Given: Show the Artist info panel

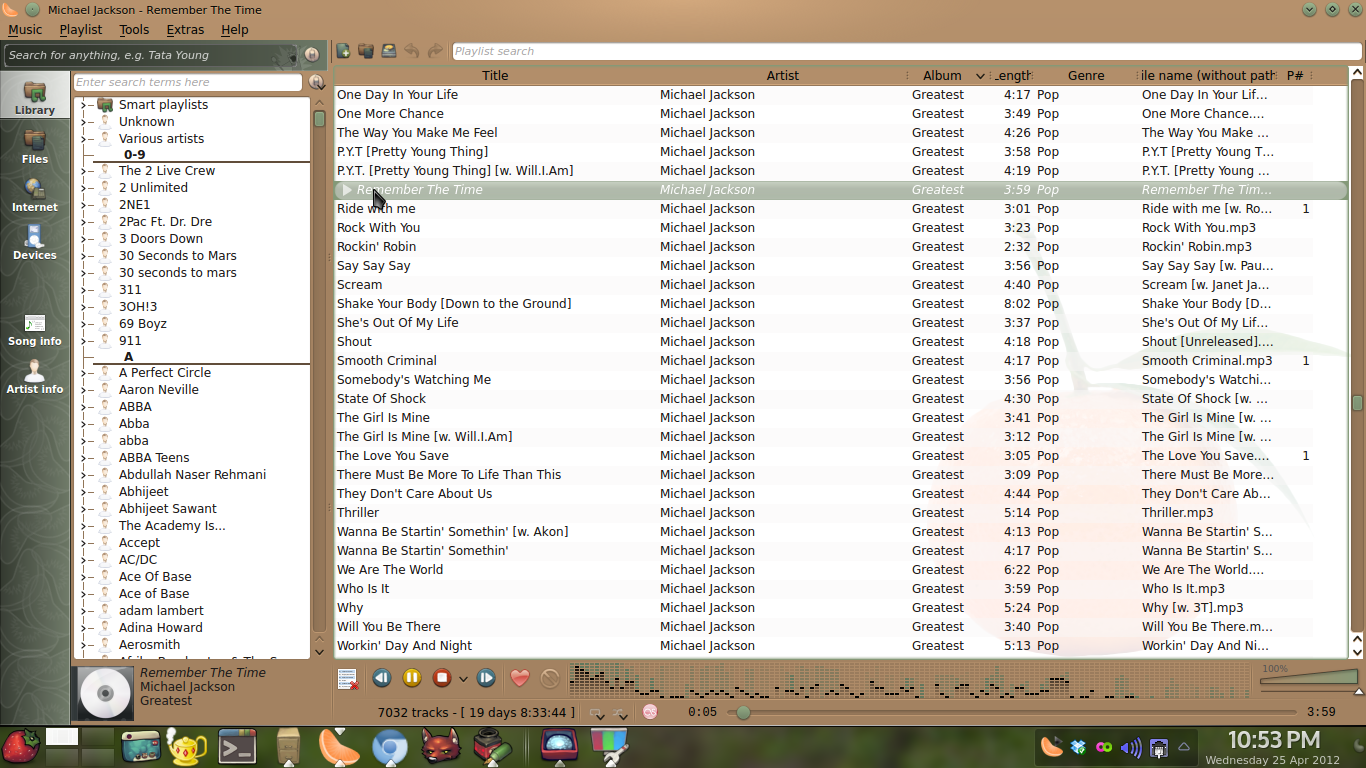Looking at the screenshot, I should [35, 377].
